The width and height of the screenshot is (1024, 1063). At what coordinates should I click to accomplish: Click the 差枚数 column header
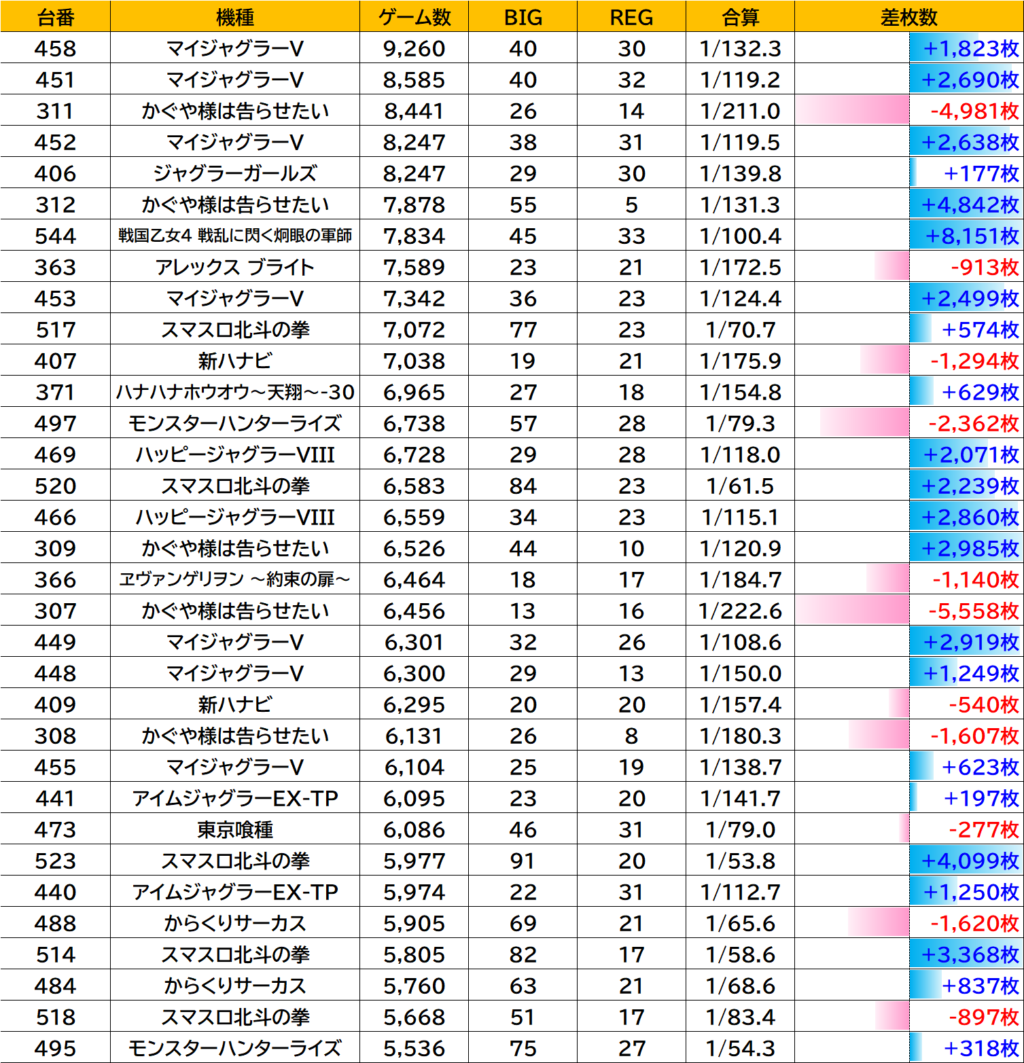tap(909, 16)
